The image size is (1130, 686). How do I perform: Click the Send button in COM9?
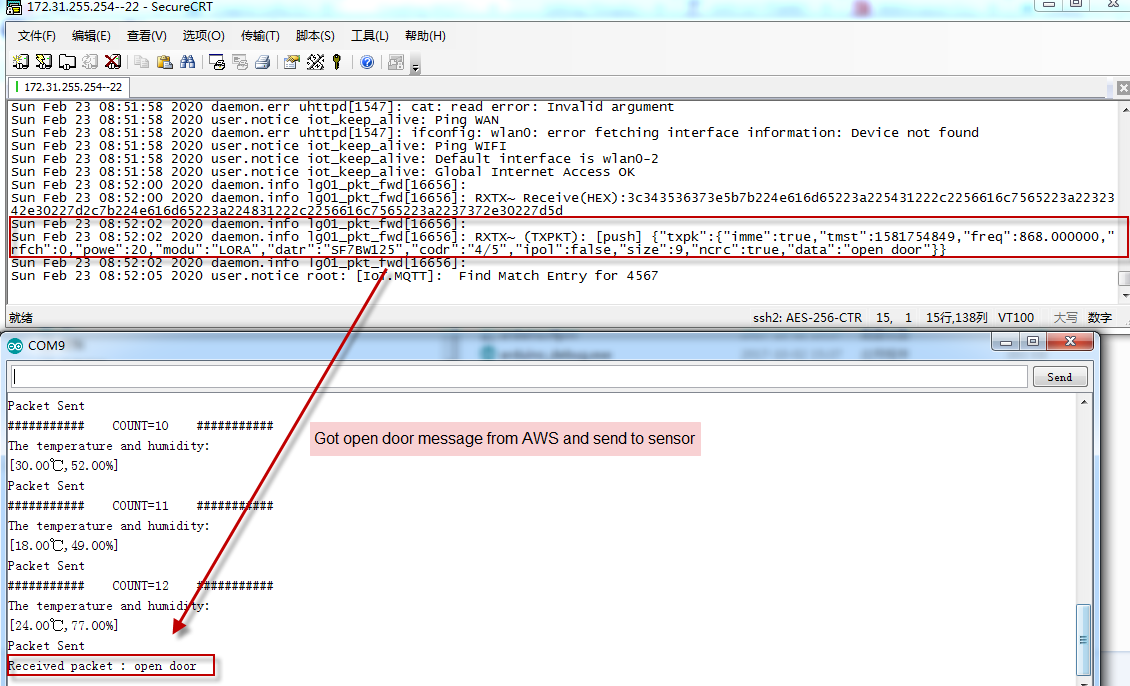[x=1059, y=377]
